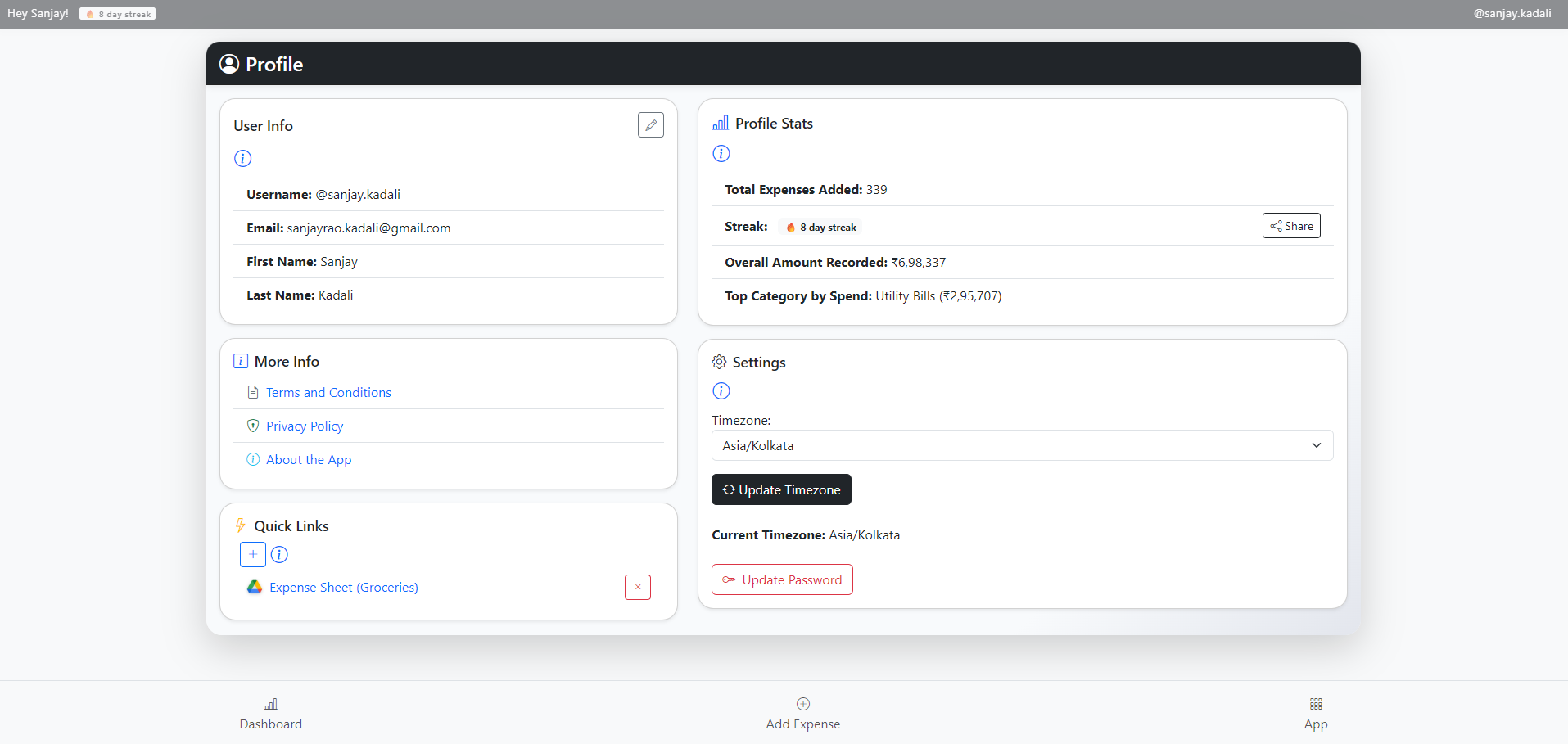Click the info icon under Settings heading
The image size is (1568, 744).
[x=721, y=391]
